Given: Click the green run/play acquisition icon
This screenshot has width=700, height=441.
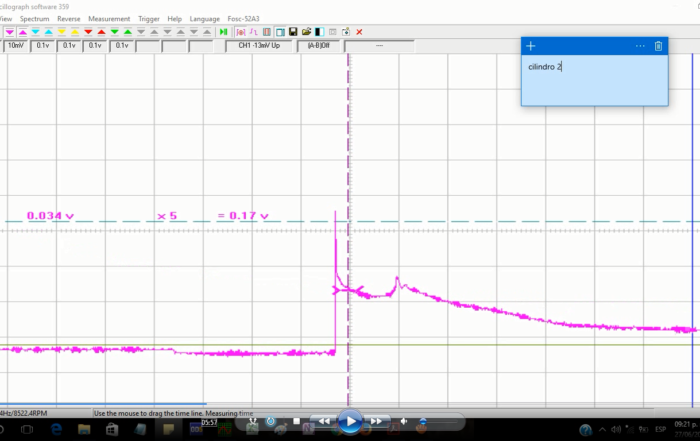Looking at the screenshot, I should (224, 32).
